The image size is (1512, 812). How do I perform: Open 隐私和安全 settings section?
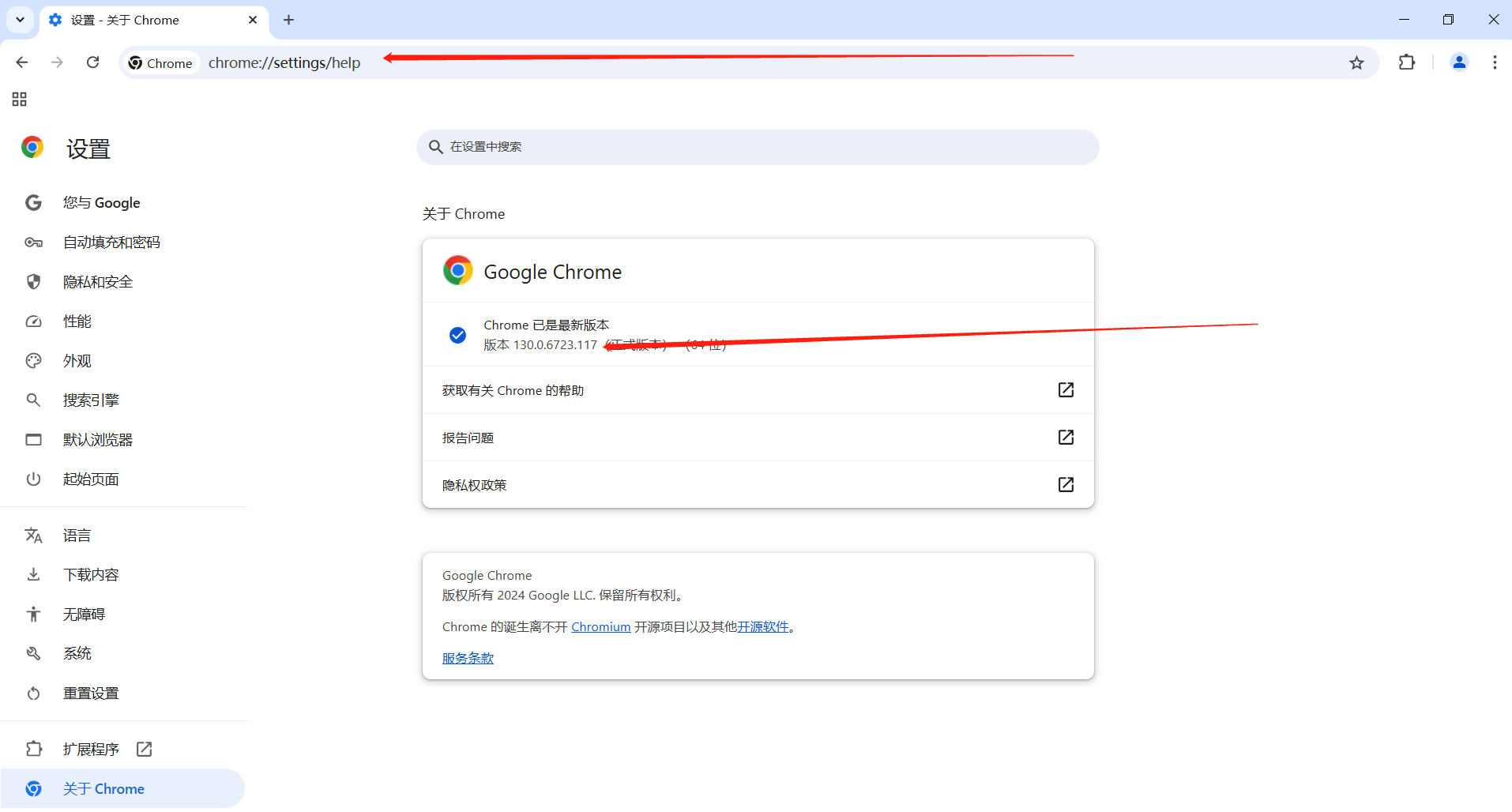coord(123,282)
